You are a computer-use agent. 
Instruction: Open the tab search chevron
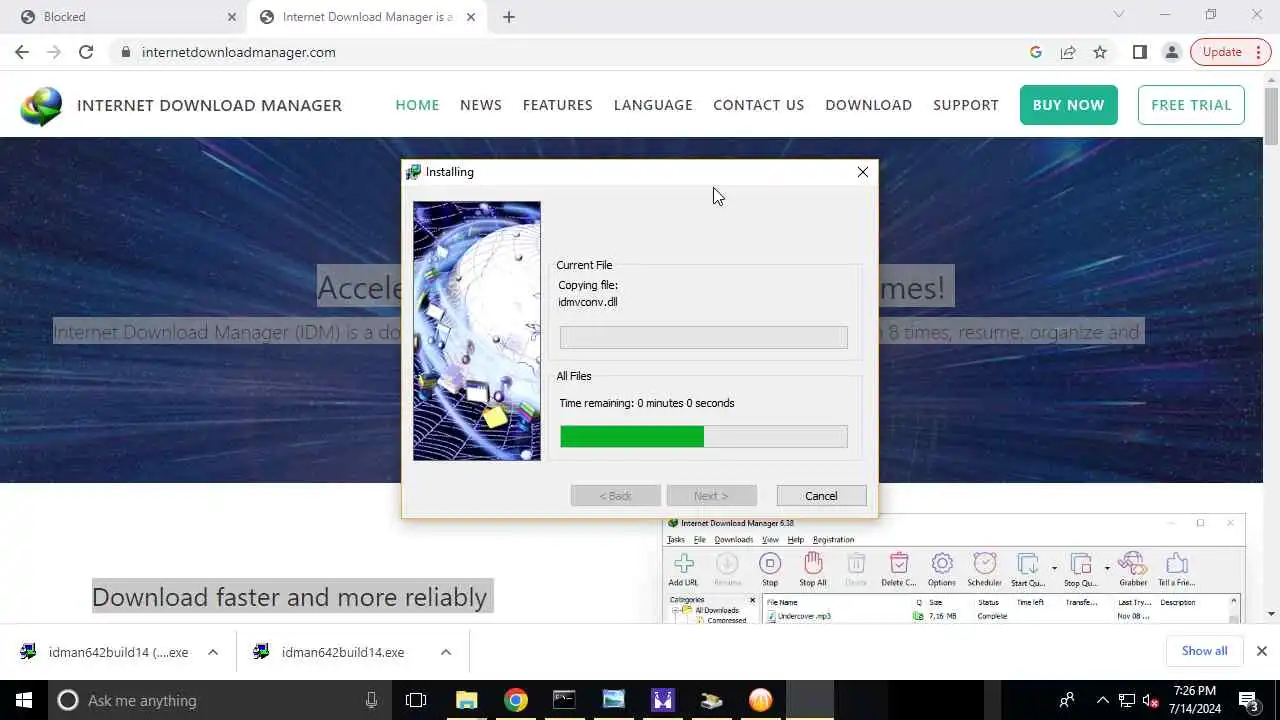[1119, 14]
